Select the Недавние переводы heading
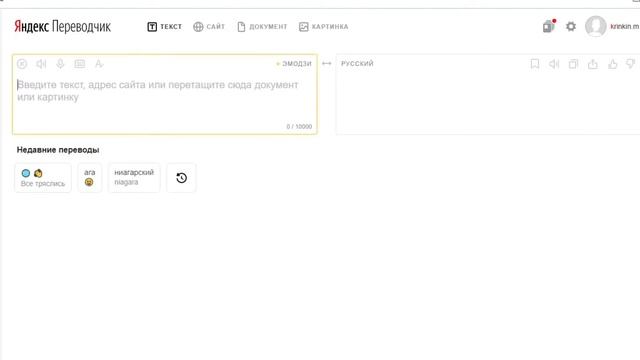The width and height of the screenshot is (640, 360). point(58,150)
